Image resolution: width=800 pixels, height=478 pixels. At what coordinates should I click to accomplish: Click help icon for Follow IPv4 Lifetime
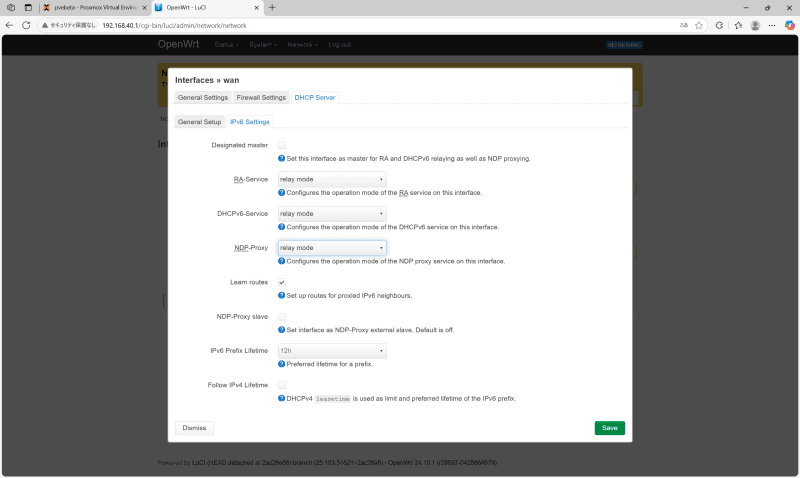coord(281,398)
